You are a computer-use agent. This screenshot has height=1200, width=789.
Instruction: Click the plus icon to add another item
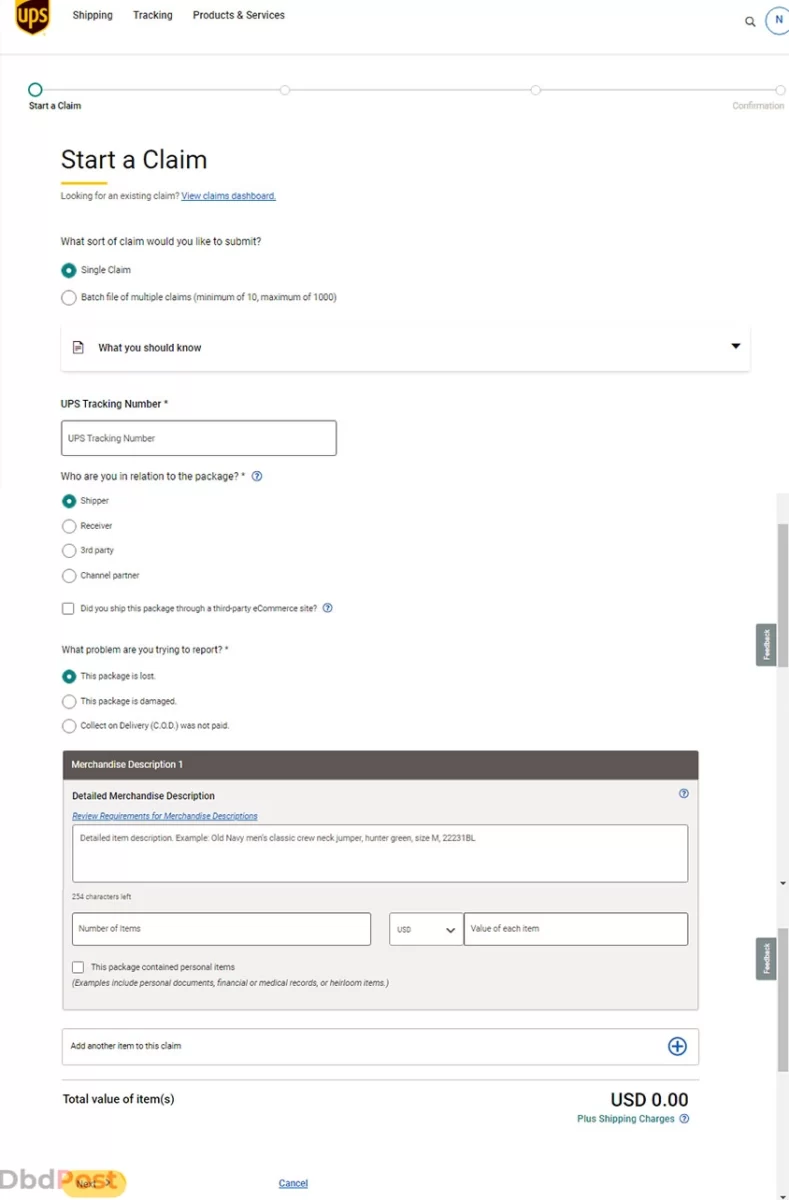[677, 1046]
